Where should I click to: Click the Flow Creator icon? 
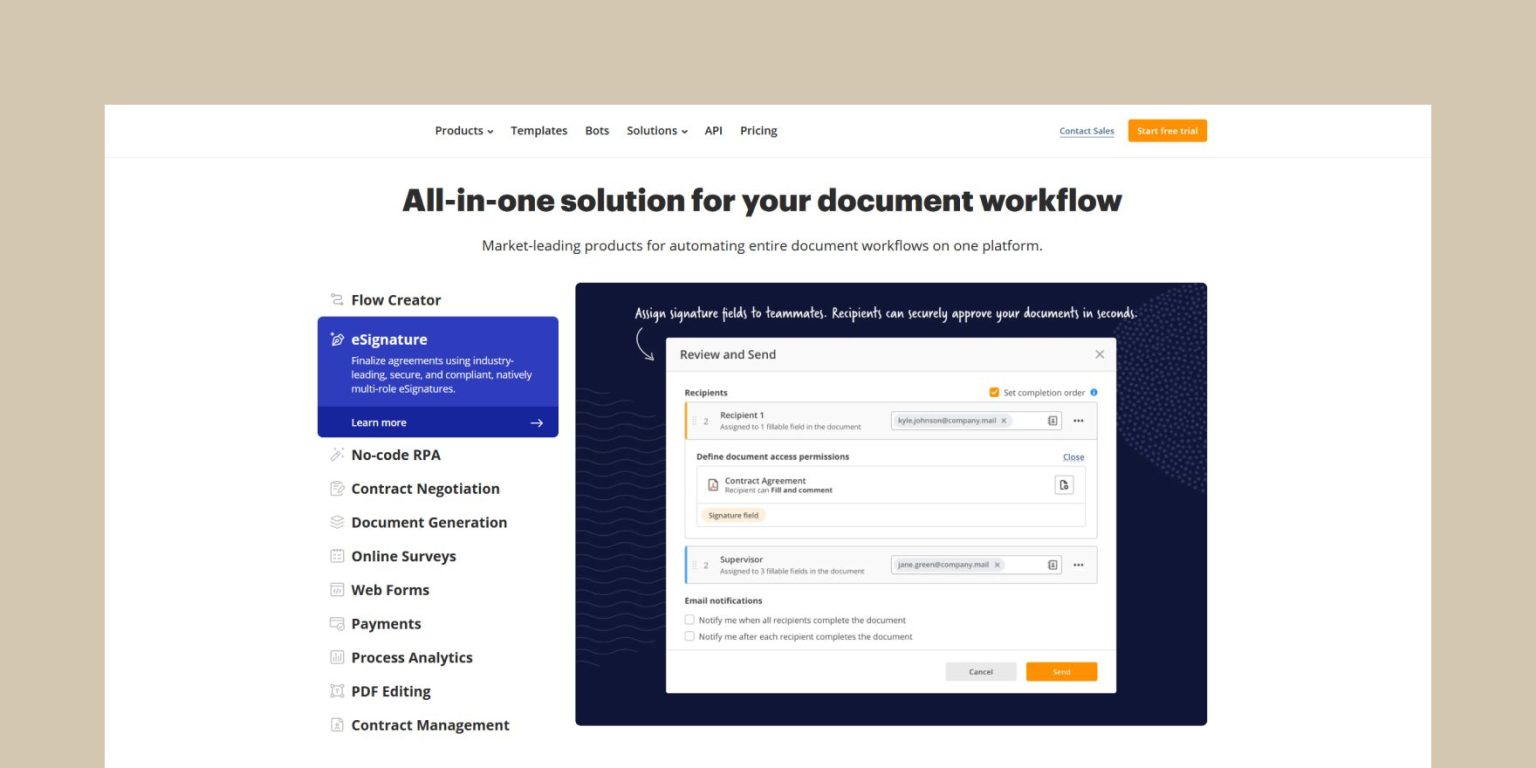[x=337, y=300]
